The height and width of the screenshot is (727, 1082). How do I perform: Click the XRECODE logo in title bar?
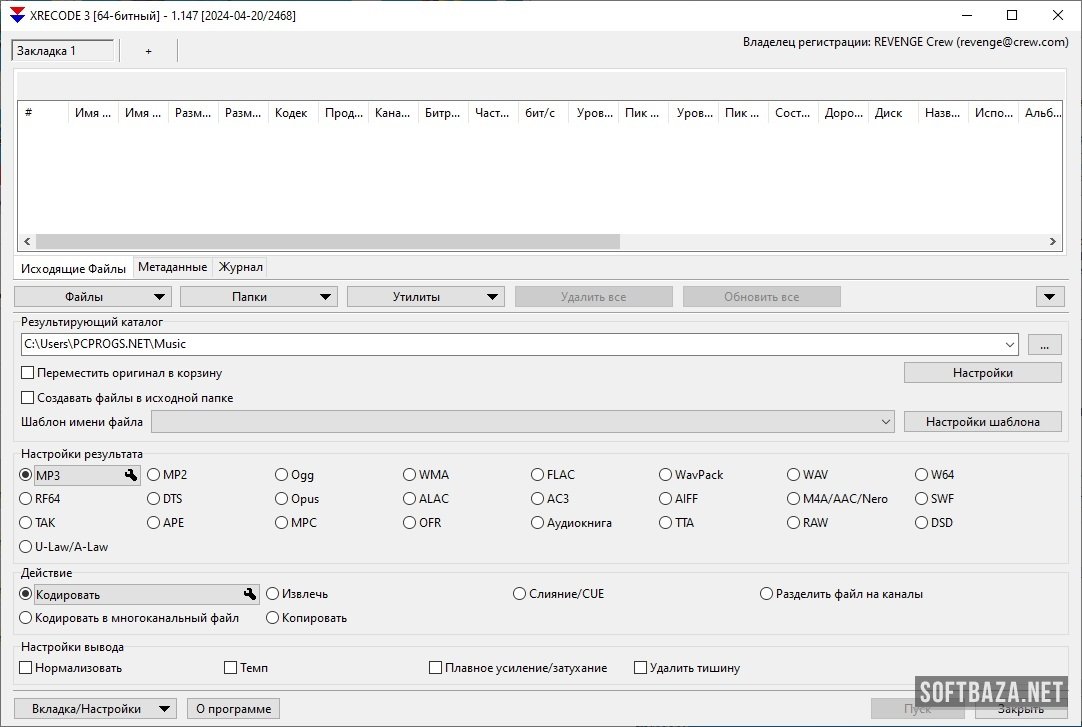[16, 15]
